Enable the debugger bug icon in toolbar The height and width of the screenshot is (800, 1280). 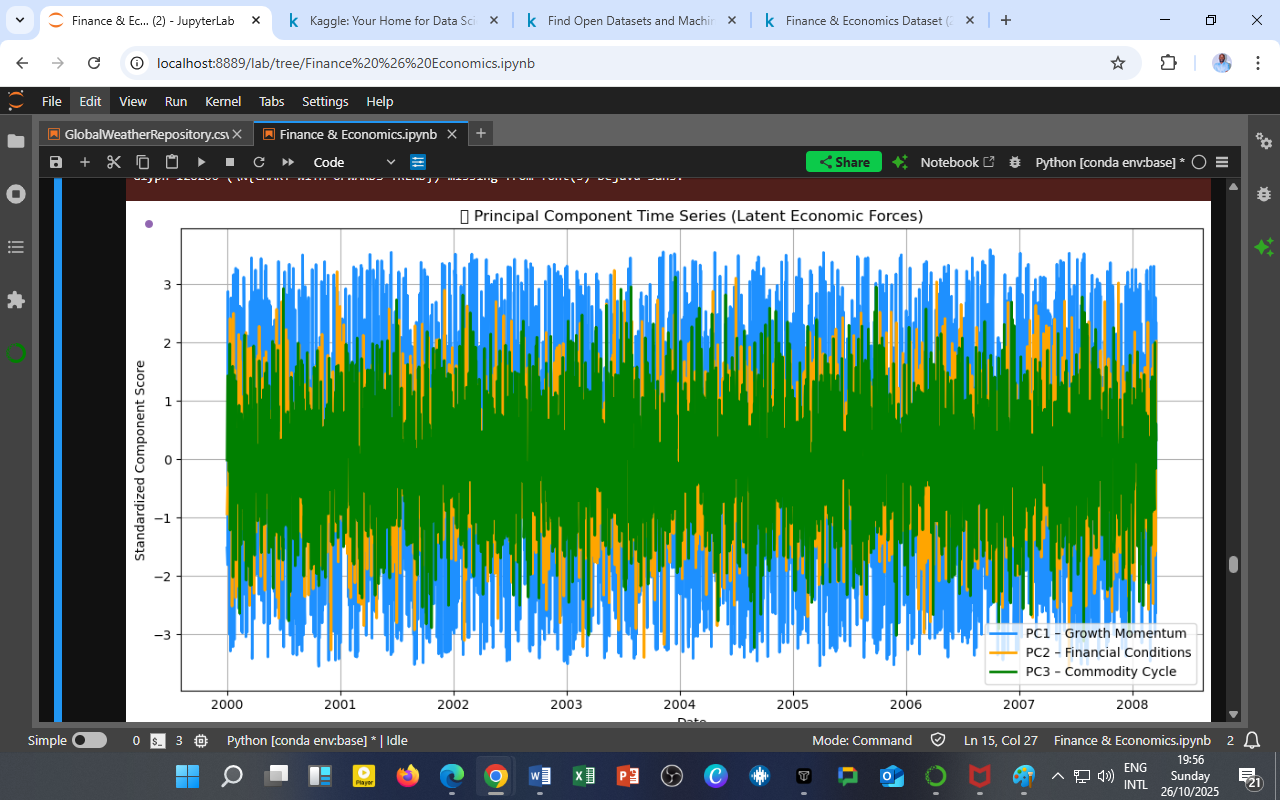[x=1015, y=162]
